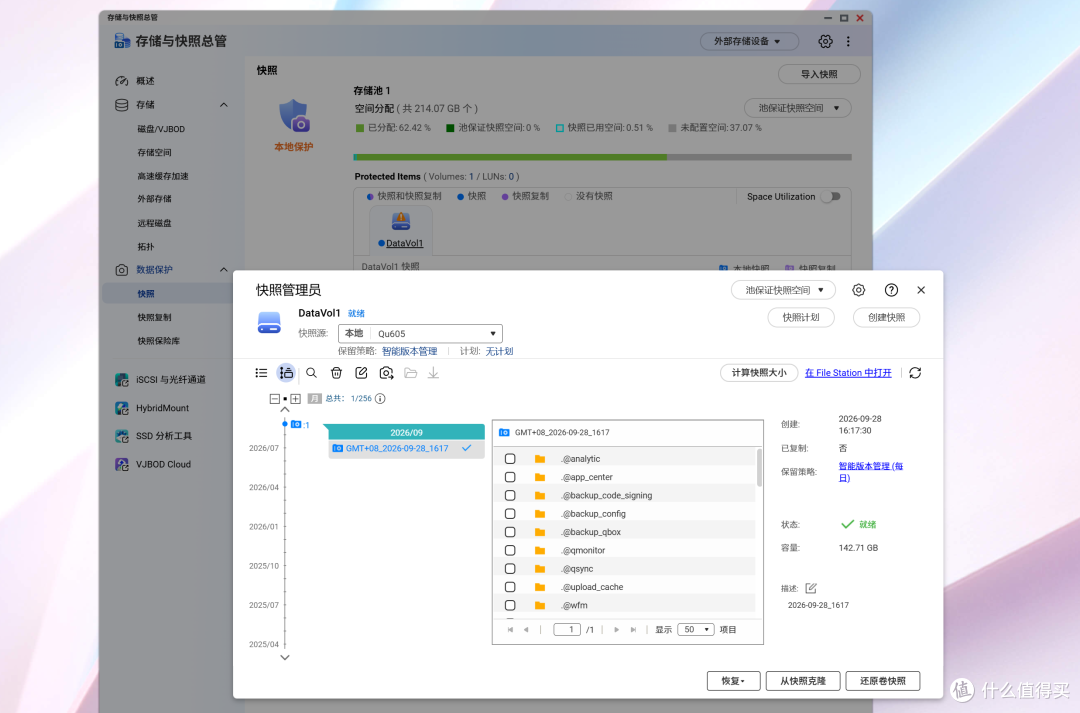Collapse the Data Protection sidebar section

(224, 269)
